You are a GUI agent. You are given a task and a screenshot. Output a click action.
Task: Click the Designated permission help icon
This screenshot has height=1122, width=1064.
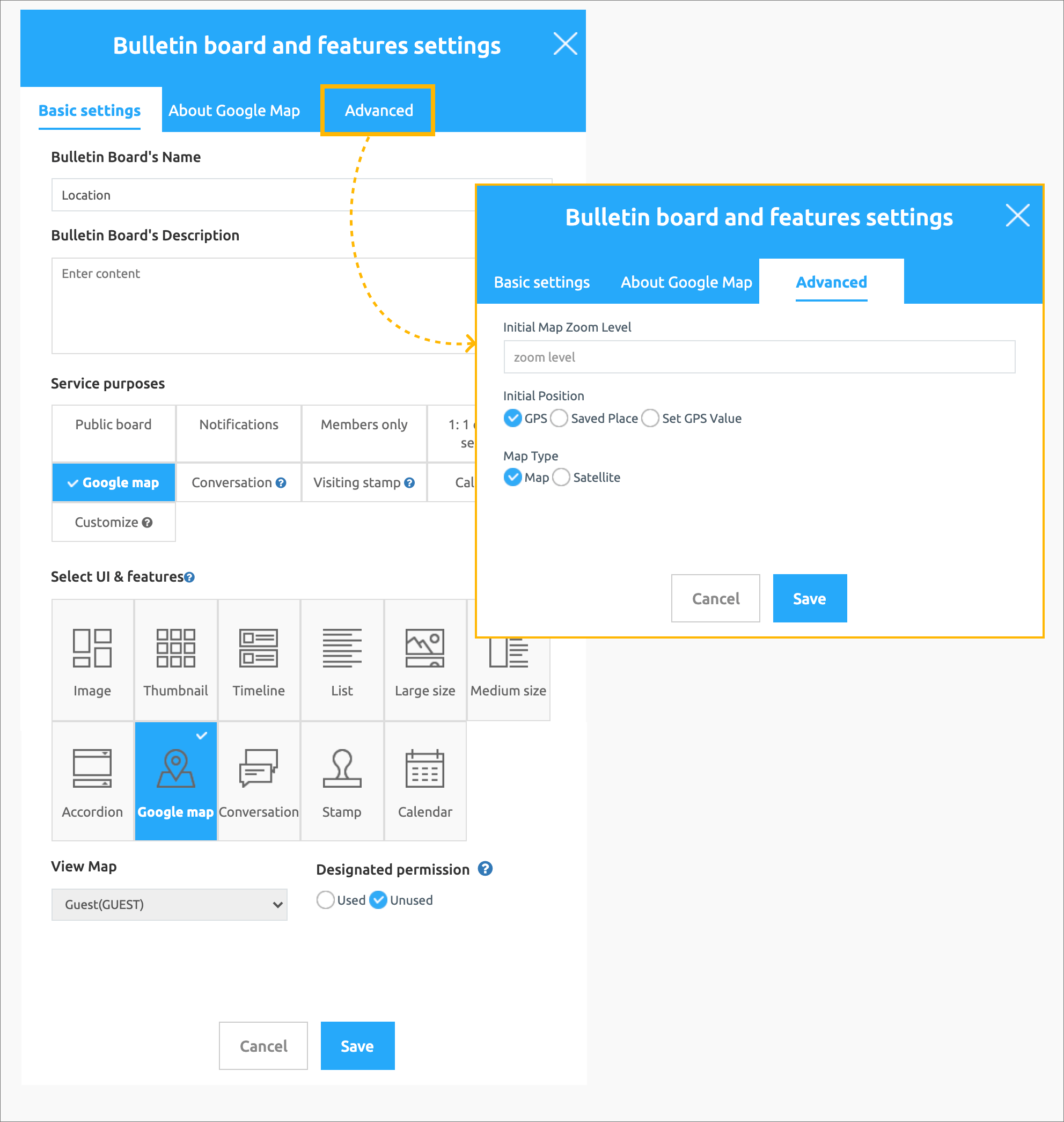(x=485, y=868)
